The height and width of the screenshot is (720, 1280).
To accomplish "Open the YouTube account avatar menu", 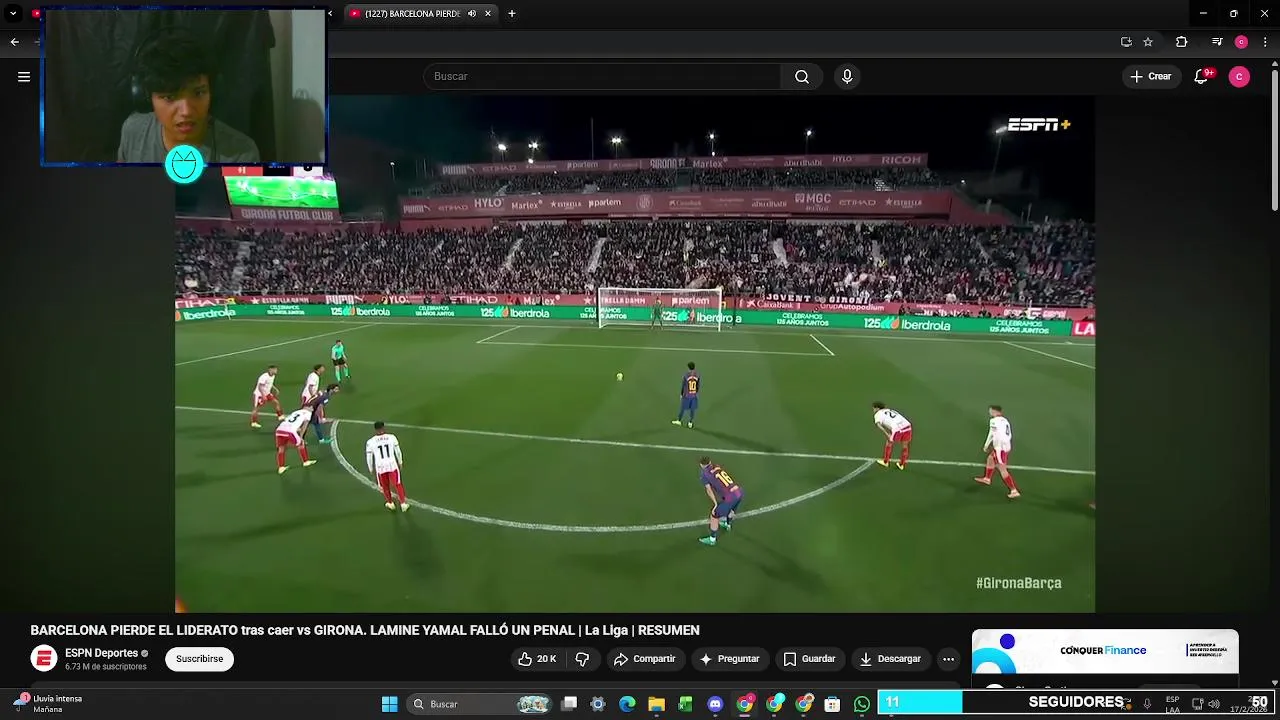I will tap(1239, 77).
